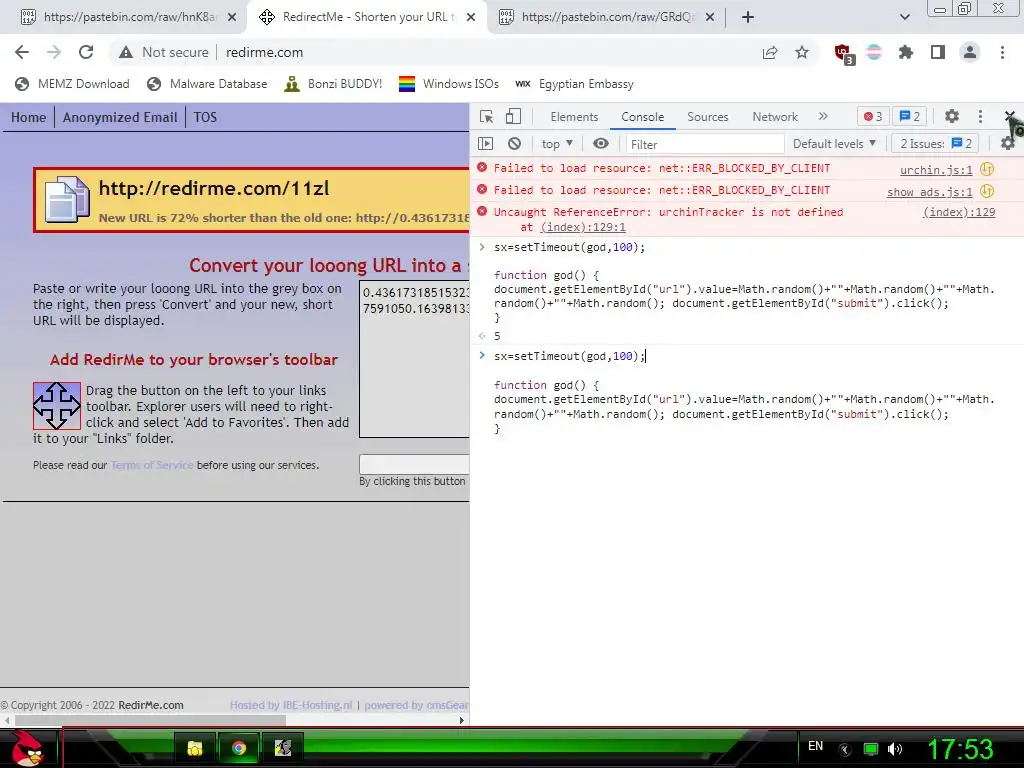Open a new browser tab
1024x768 pixels.
click(x=748, y=17)
